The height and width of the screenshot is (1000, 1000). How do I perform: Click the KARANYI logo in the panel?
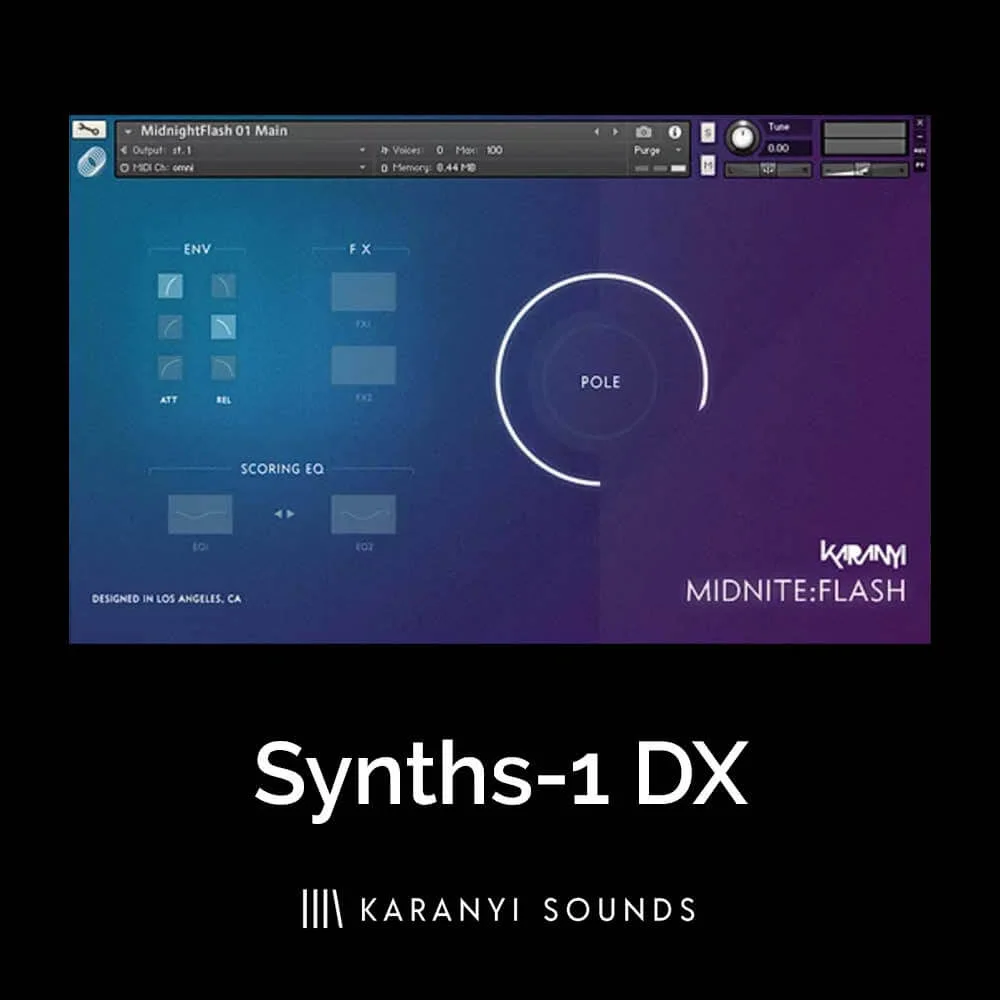863,554
